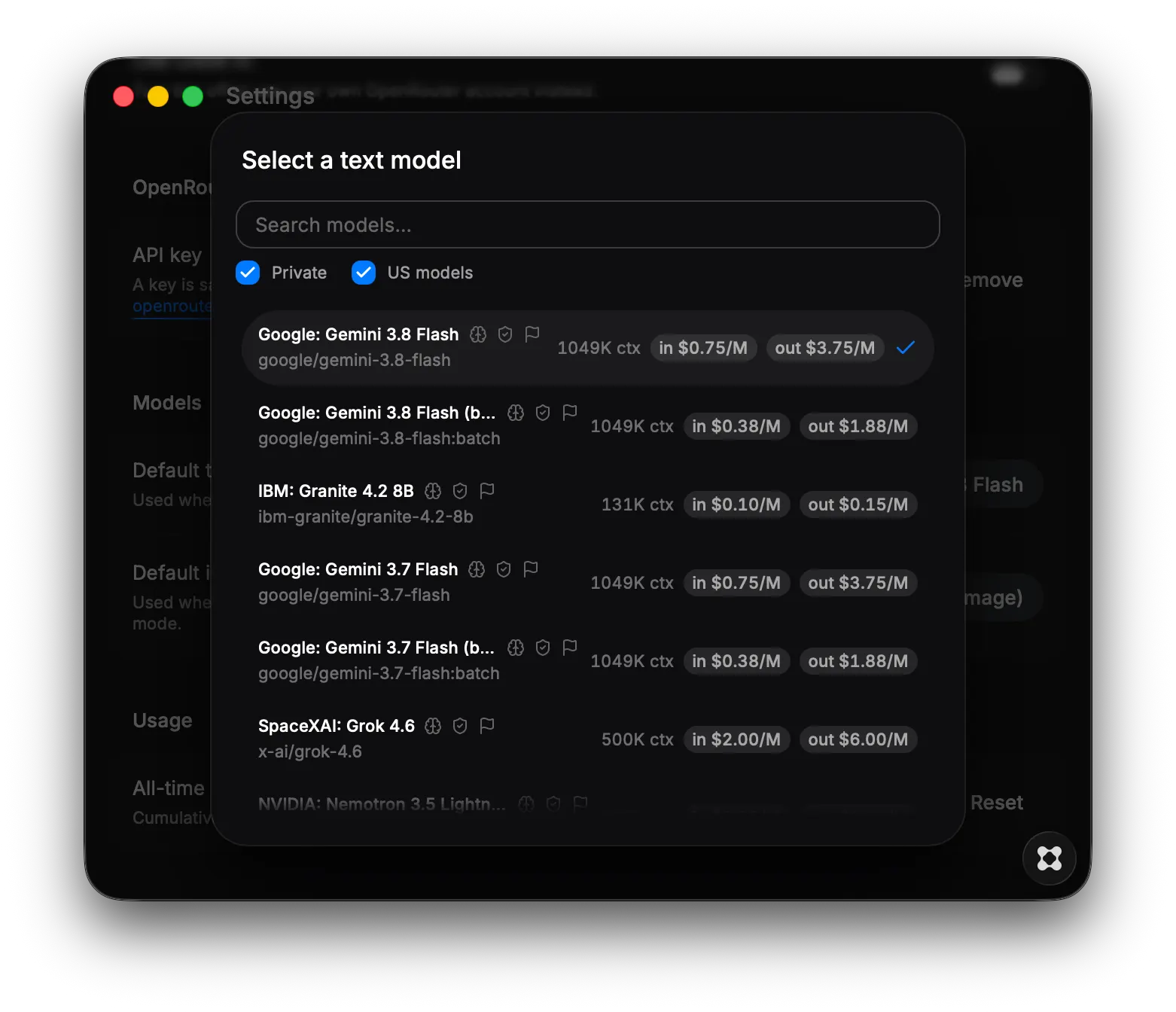
Task: Click brain icon beside gemini-3.7-flash:batch model
Action: point(516,648)
